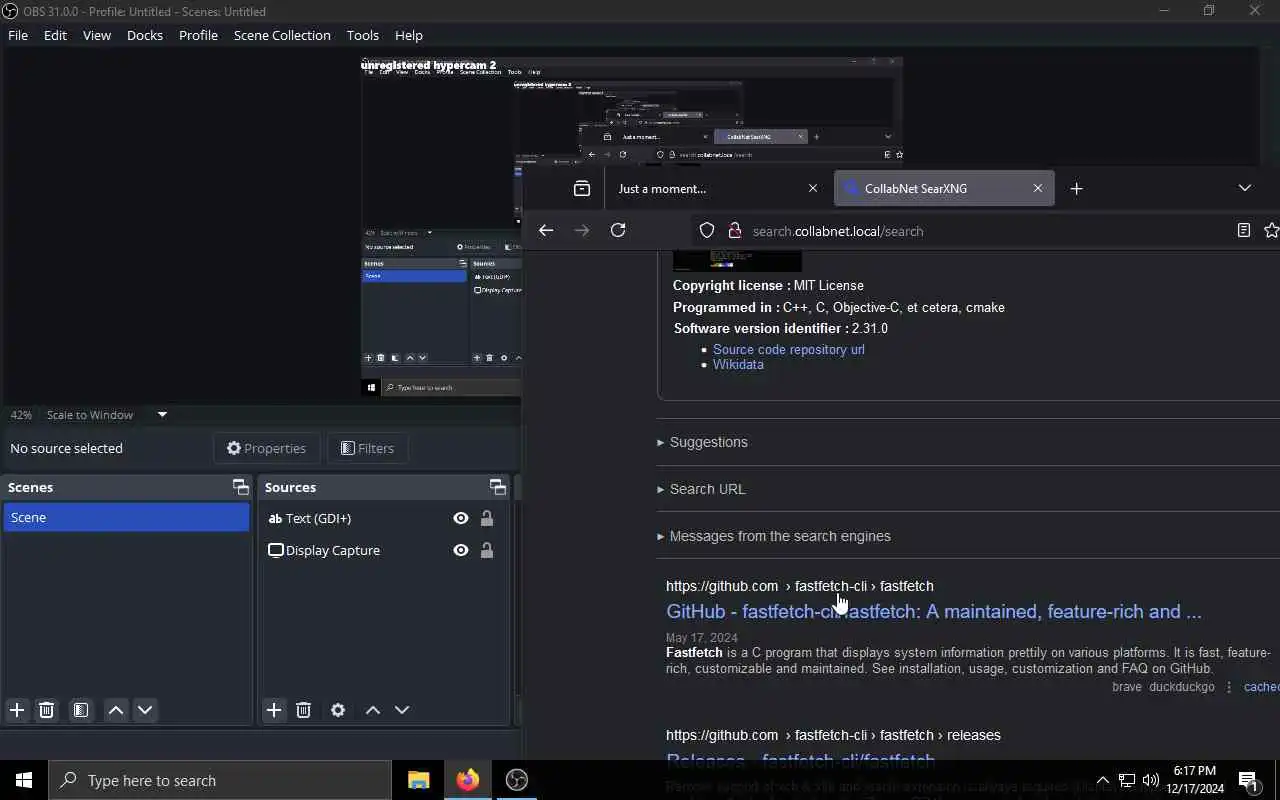Viewport: 1280px width, 800px height.
Task: Hide the Text (GDI+) source
Action: pyautogui.click(x=461, y=518)
